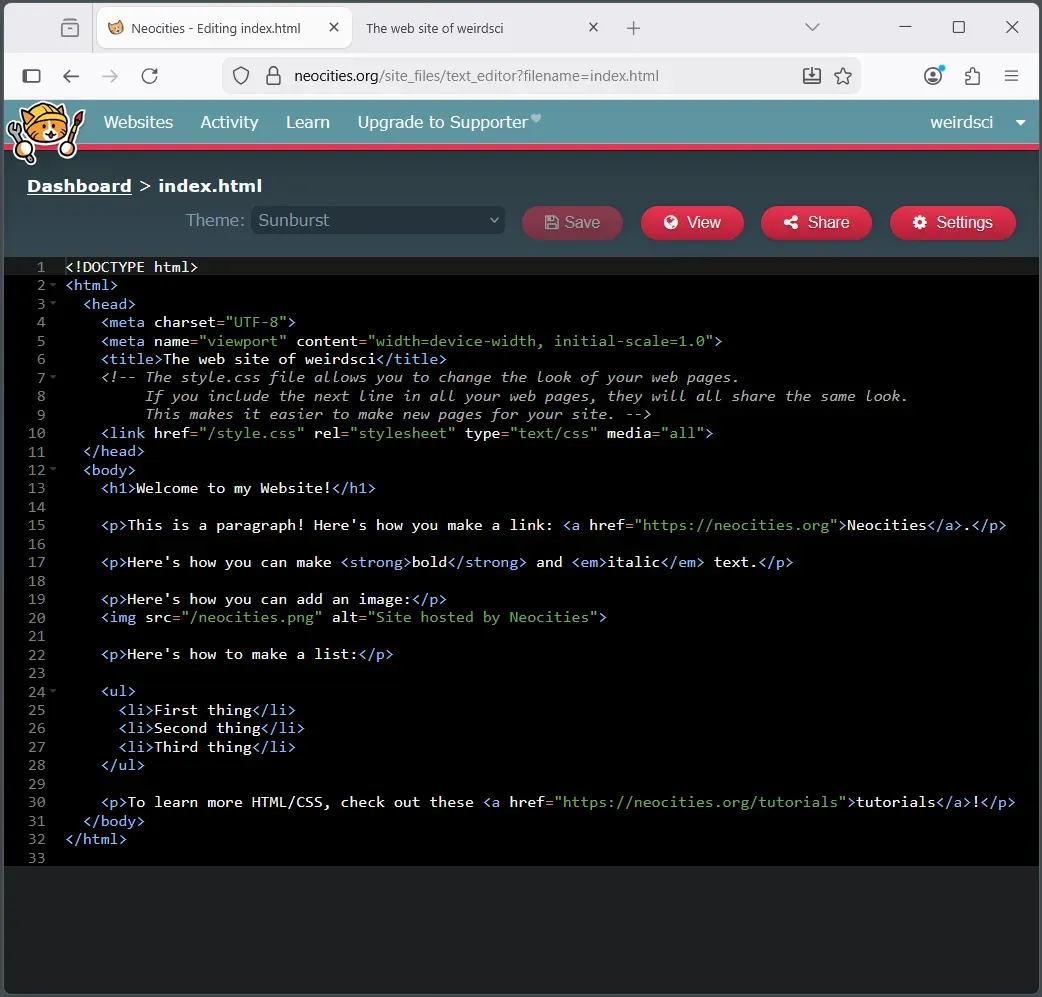Open the extensions puzzle icon
This screenshot has height=997, width=1042.
(x=972, y=76)
